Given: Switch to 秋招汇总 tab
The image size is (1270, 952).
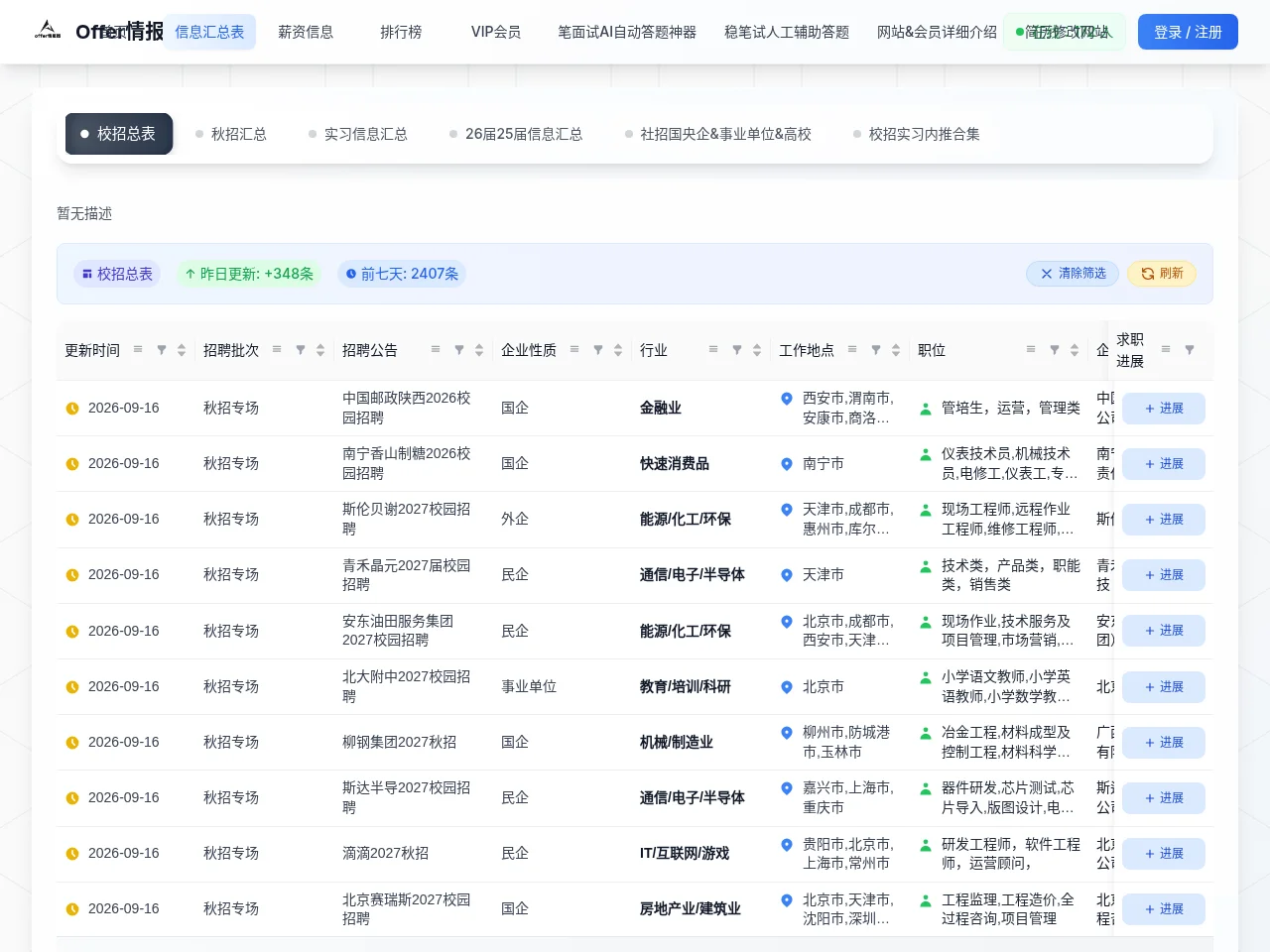Looking at the screenshot, I should pyautogui.click(x=231, y=134).
